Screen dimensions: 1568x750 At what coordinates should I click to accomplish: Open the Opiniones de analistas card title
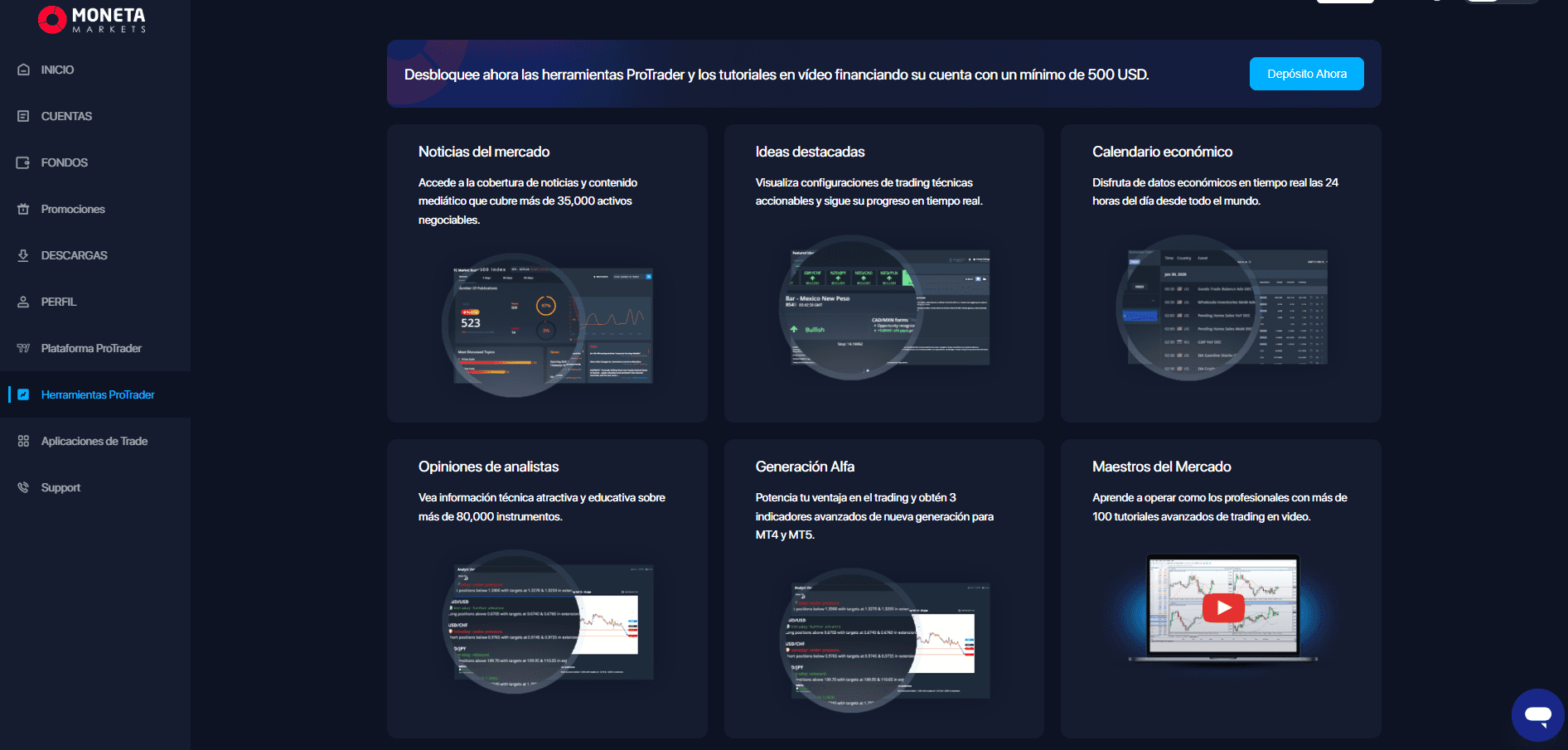point(488,467)
